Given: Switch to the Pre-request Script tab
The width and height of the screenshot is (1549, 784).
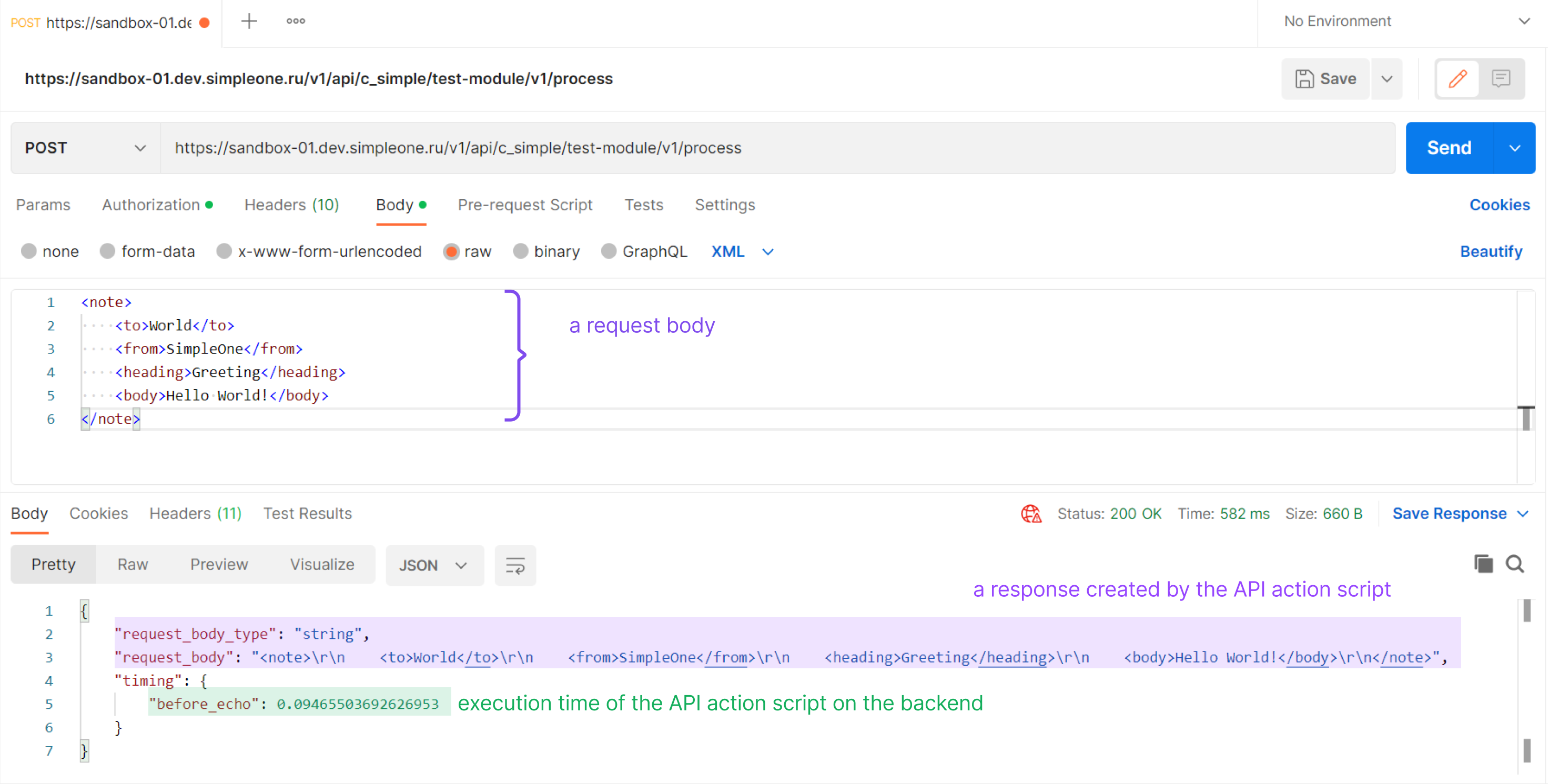Looking at the screenshot, I should [x=524, y=205].
